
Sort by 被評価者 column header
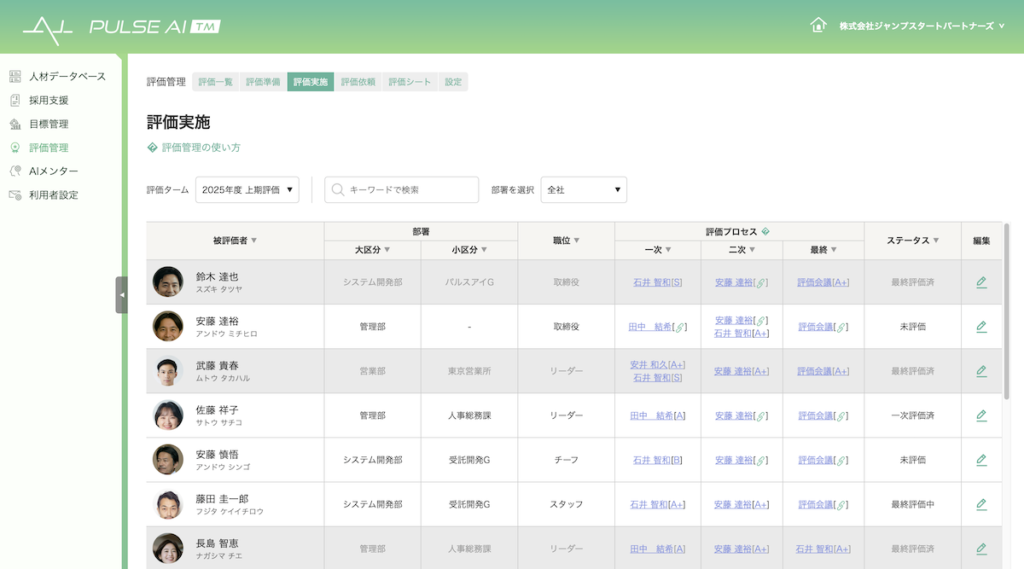click(235, 240)
